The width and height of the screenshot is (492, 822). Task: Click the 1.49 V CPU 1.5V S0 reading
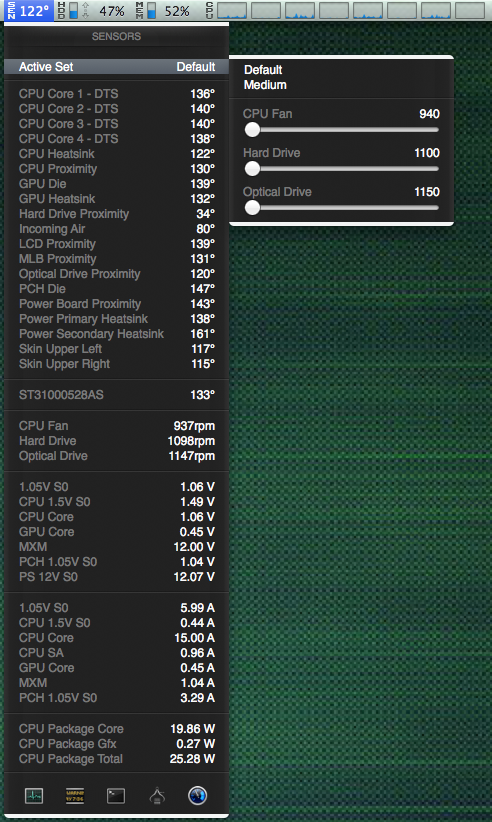(197, 502)
